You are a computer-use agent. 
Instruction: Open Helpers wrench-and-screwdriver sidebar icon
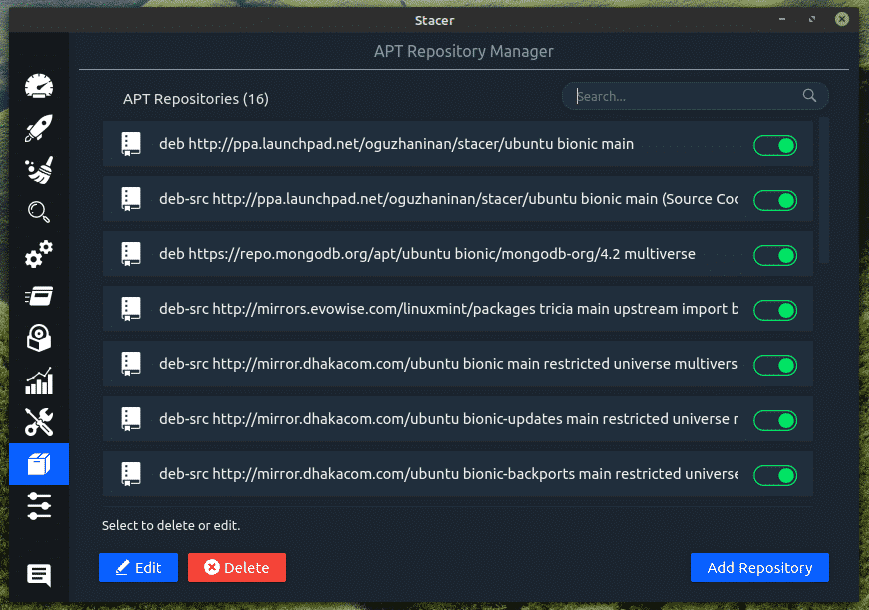click(x=39, y=422)
